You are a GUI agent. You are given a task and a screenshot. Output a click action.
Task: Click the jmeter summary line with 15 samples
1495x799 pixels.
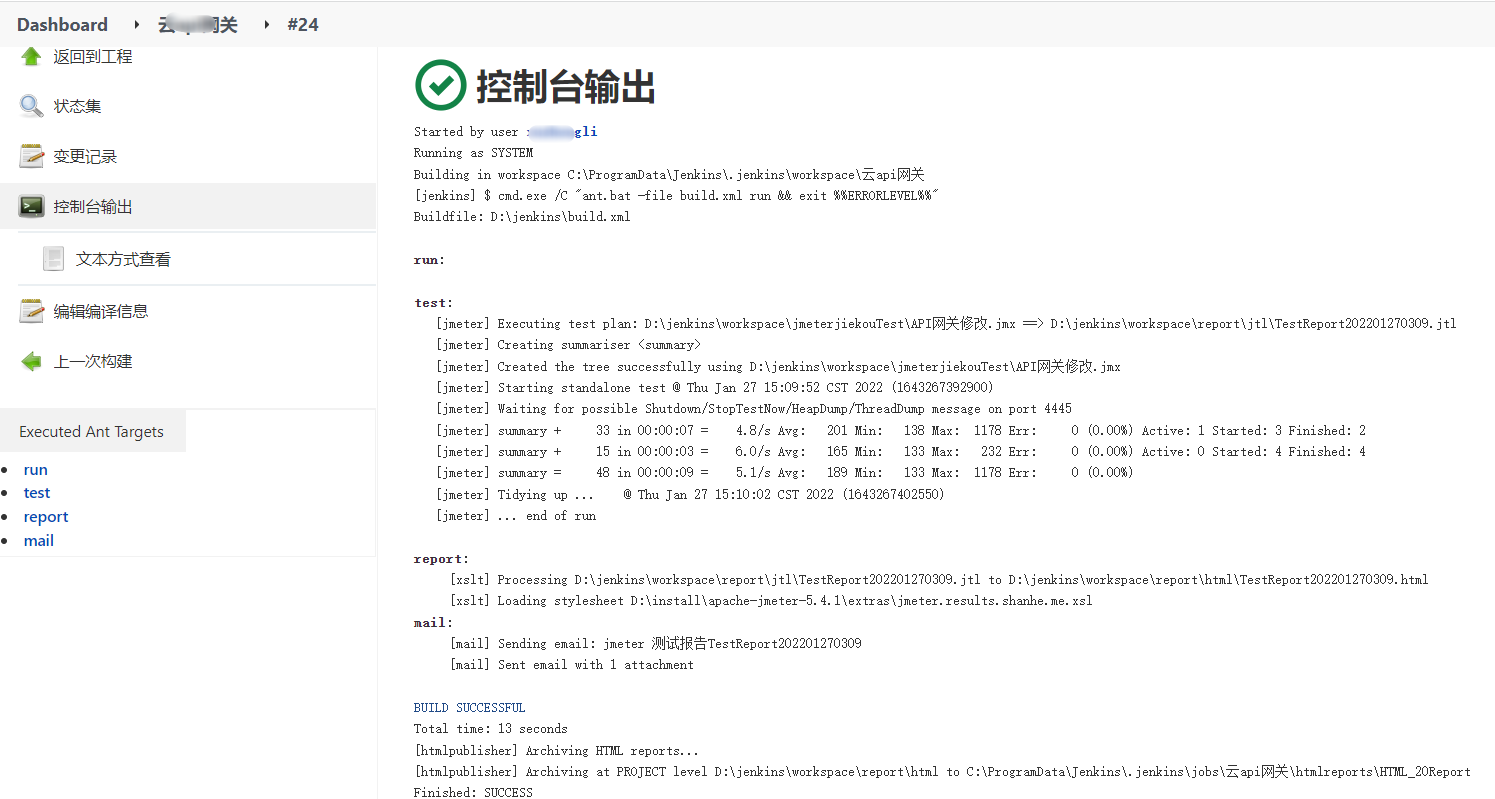[x=901, y=451]
